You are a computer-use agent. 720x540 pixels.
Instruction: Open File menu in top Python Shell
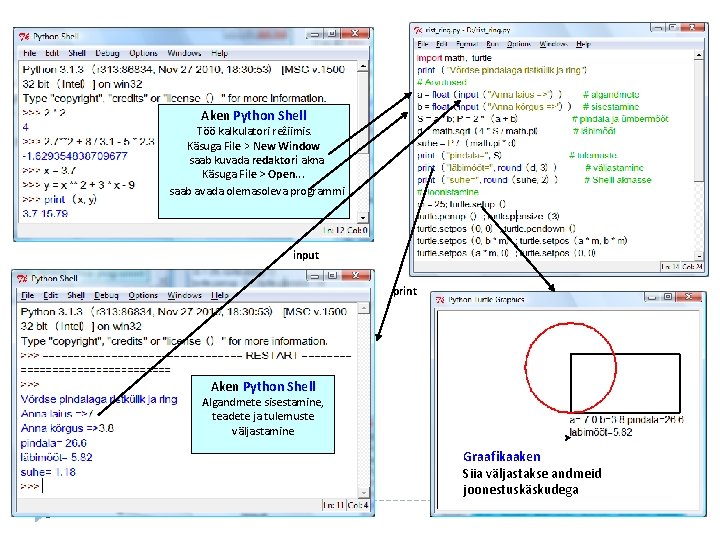(x=30, y=53)
